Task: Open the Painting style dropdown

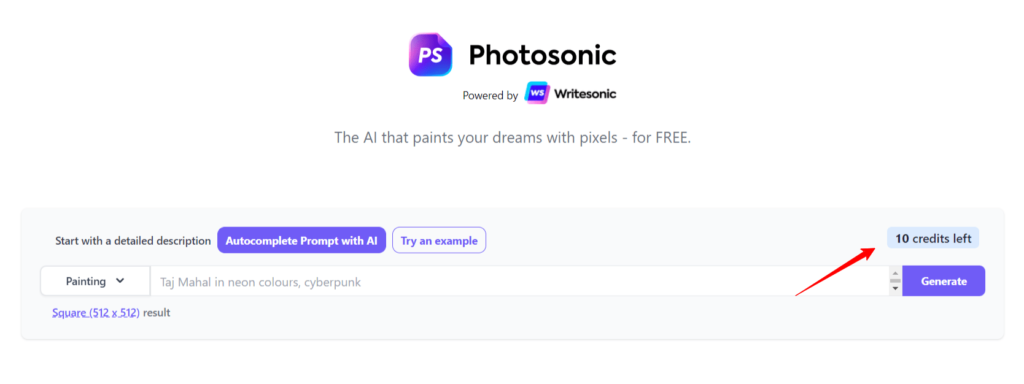Action: (x=95, y=281)
